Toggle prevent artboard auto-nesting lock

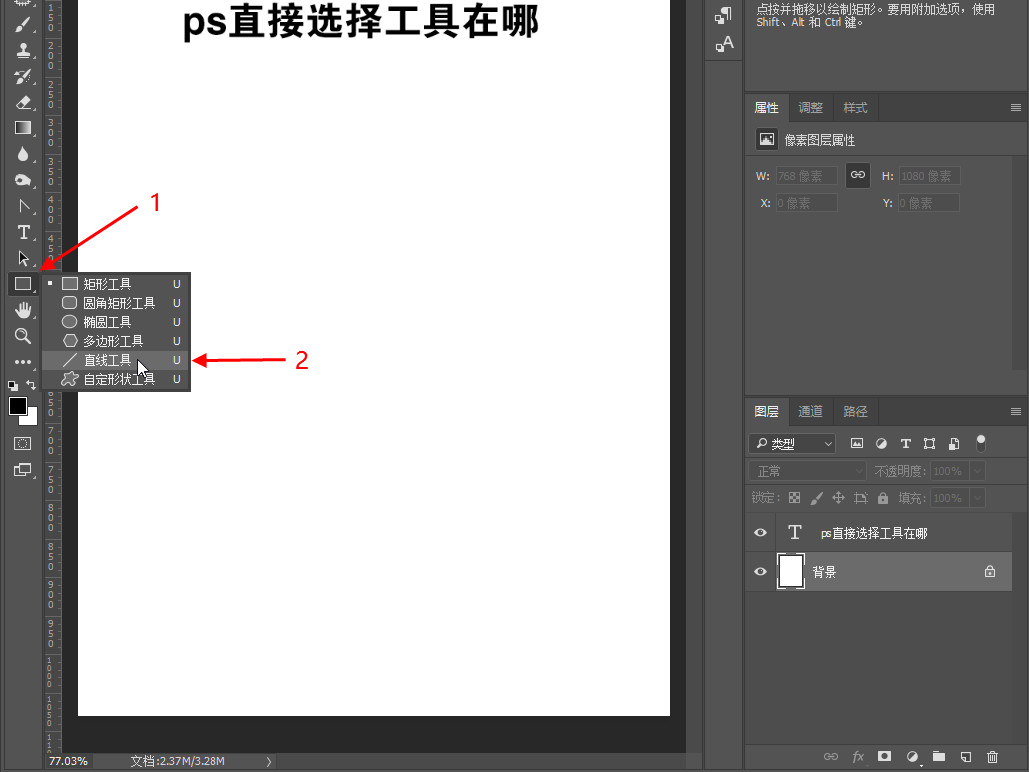pyautogui.click(x=861, y=498)
